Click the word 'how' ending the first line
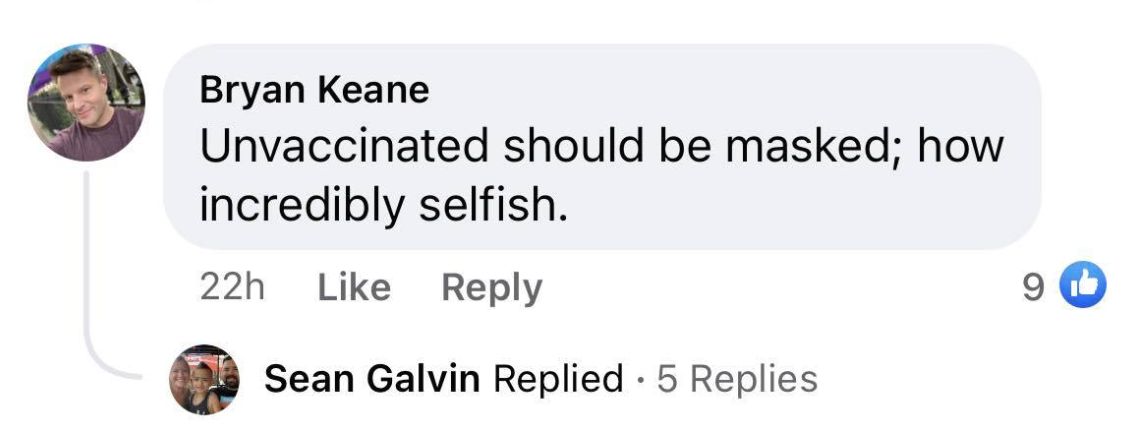The width and height of the screenshot is (1140, 444). [959, 147]
